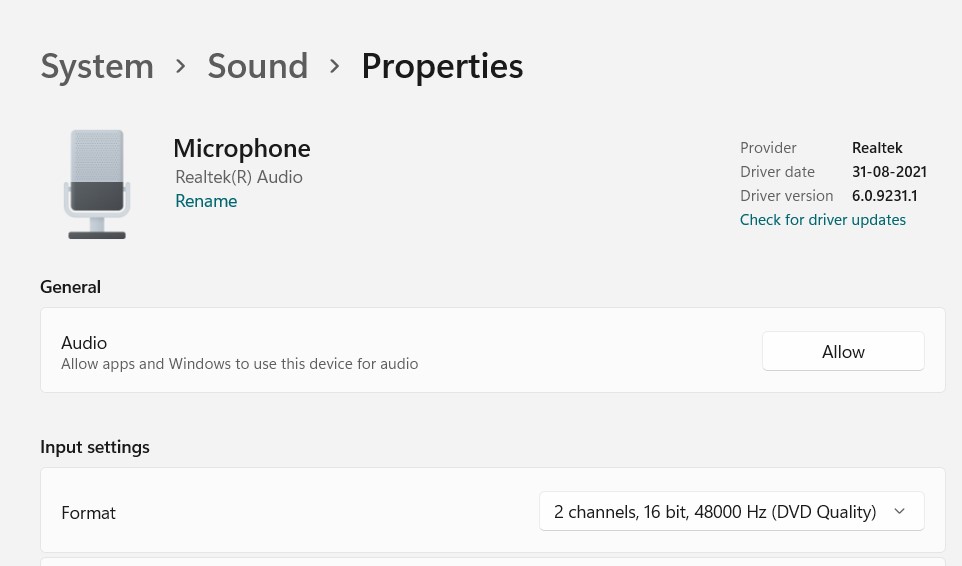Click the driver date 31-08-2021 value
Image resolution: width=962 pixels, height=566 pixels.
coord(889,172)
